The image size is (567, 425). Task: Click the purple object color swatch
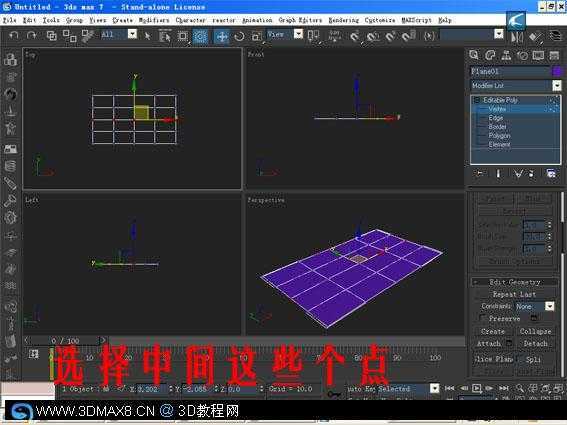coord(557,71)
